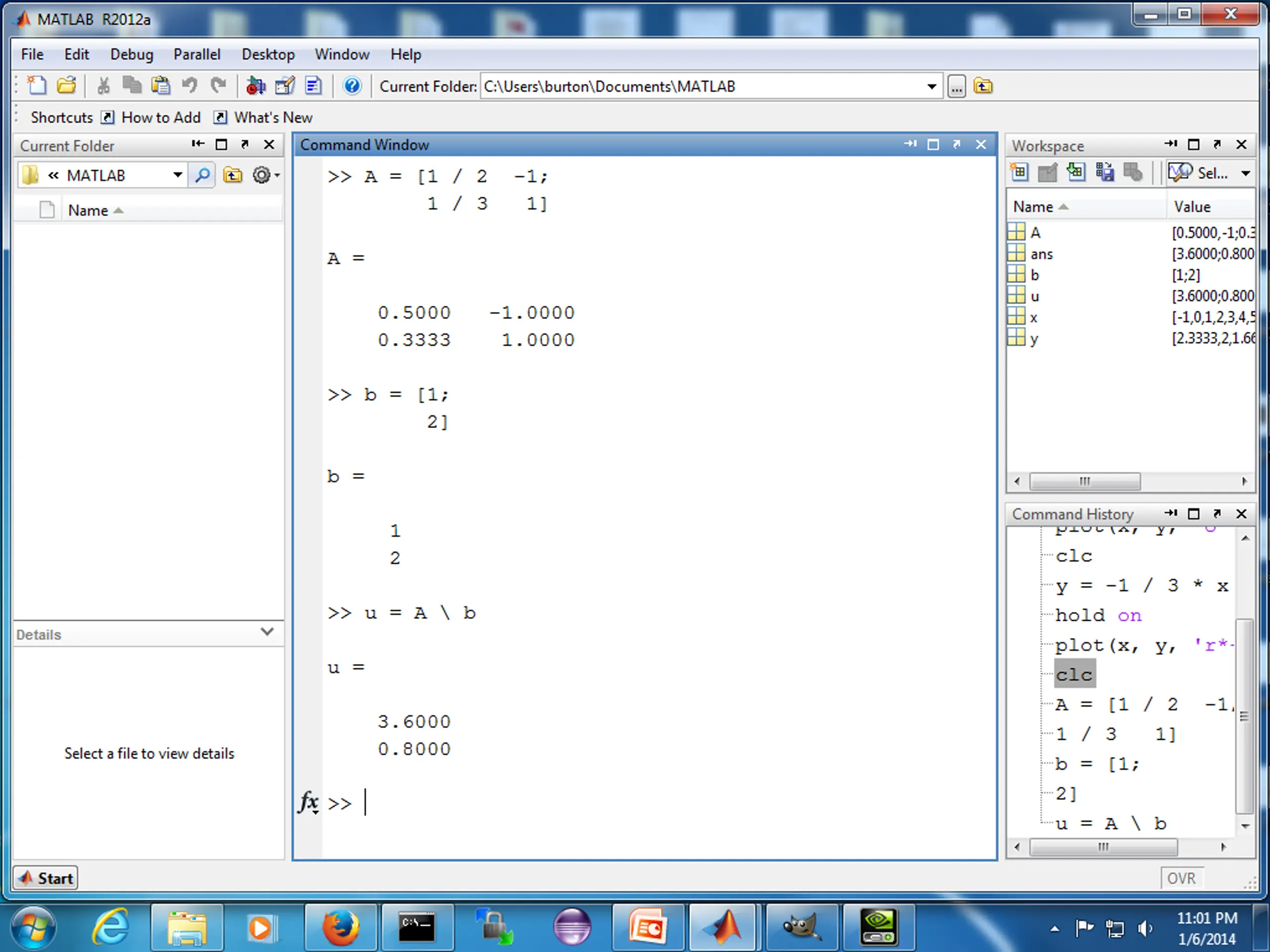1270x952 pixels.
Task: Maximize the Workspace panel
Action: click(x=1193, y=145)
